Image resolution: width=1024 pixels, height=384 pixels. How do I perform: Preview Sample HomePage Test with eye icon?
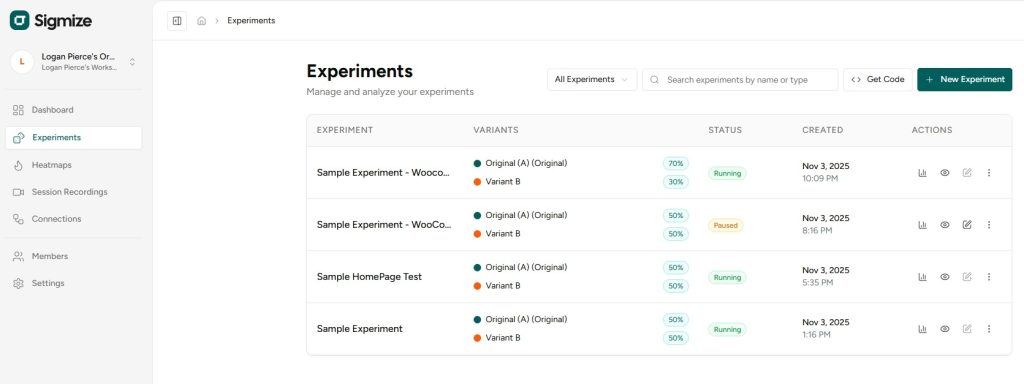(x=944, y=277)
